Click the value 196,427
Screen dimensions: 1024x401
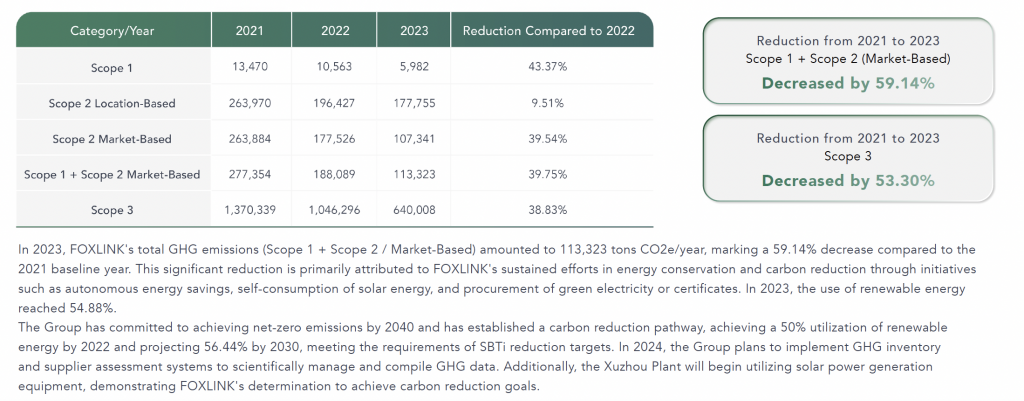[335, 103]
